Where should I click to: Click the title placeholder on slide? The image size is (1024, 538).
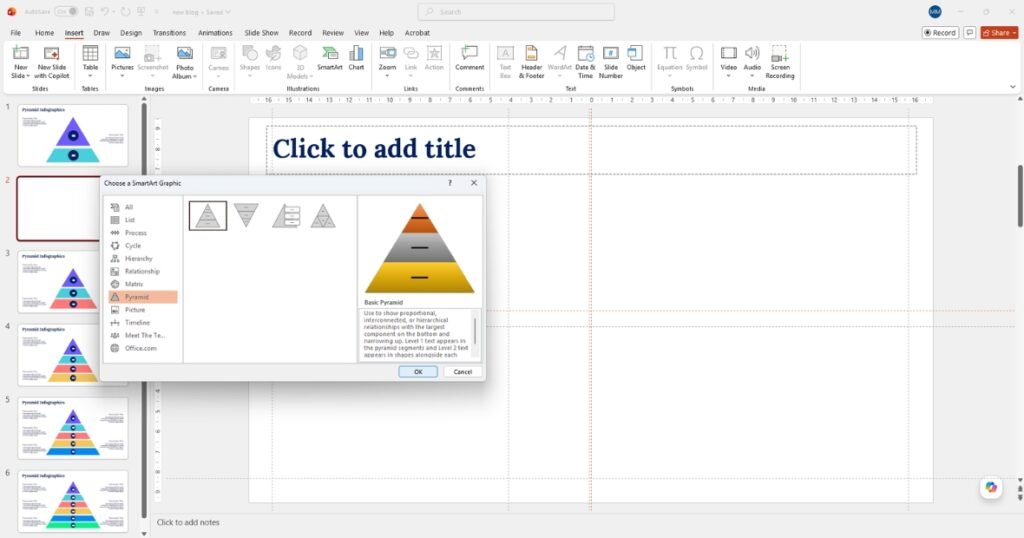pos(591,150)
